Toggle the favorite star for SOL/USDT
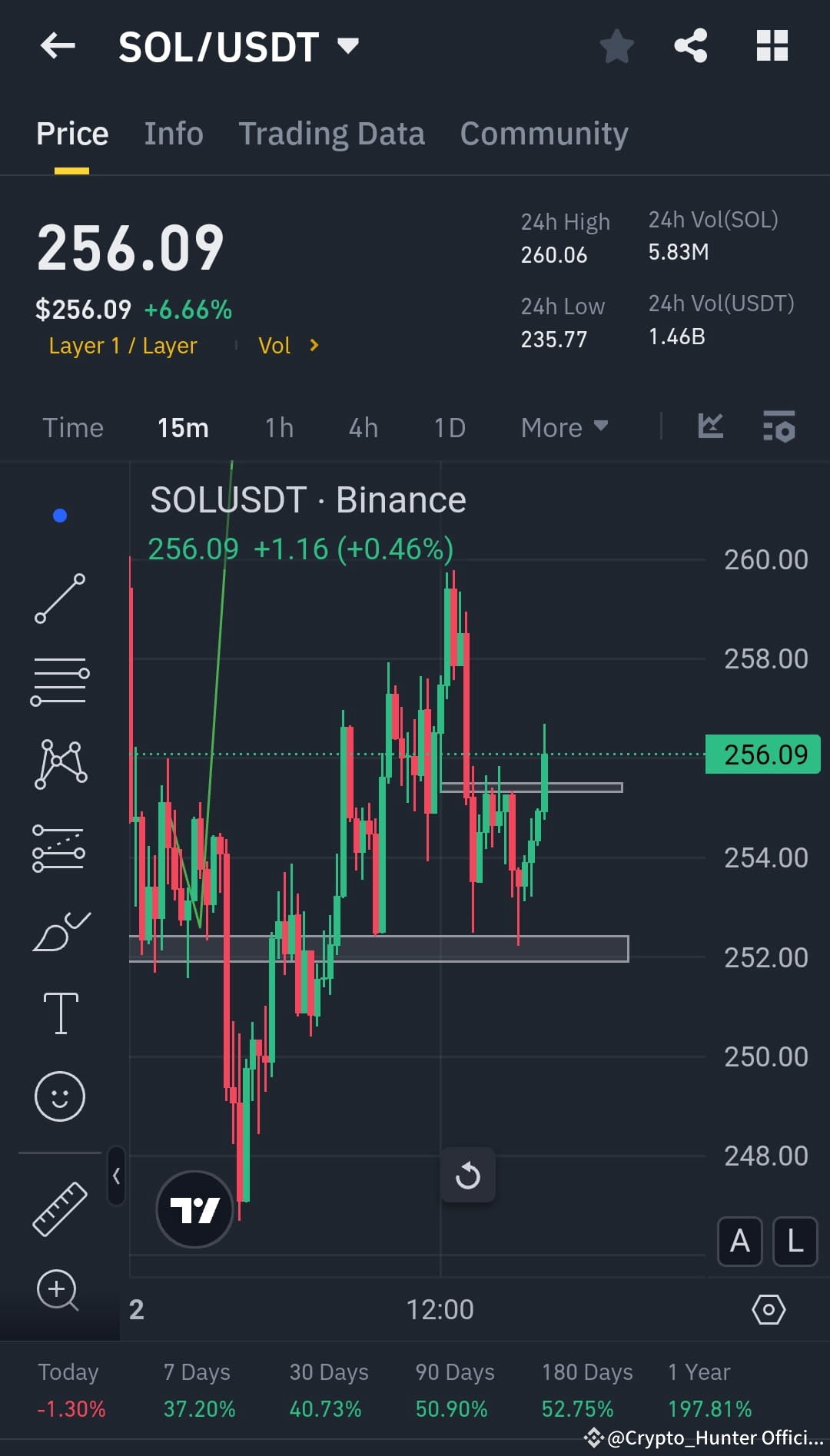This screenshot has height=1456, width=830. tap(617, 46)
